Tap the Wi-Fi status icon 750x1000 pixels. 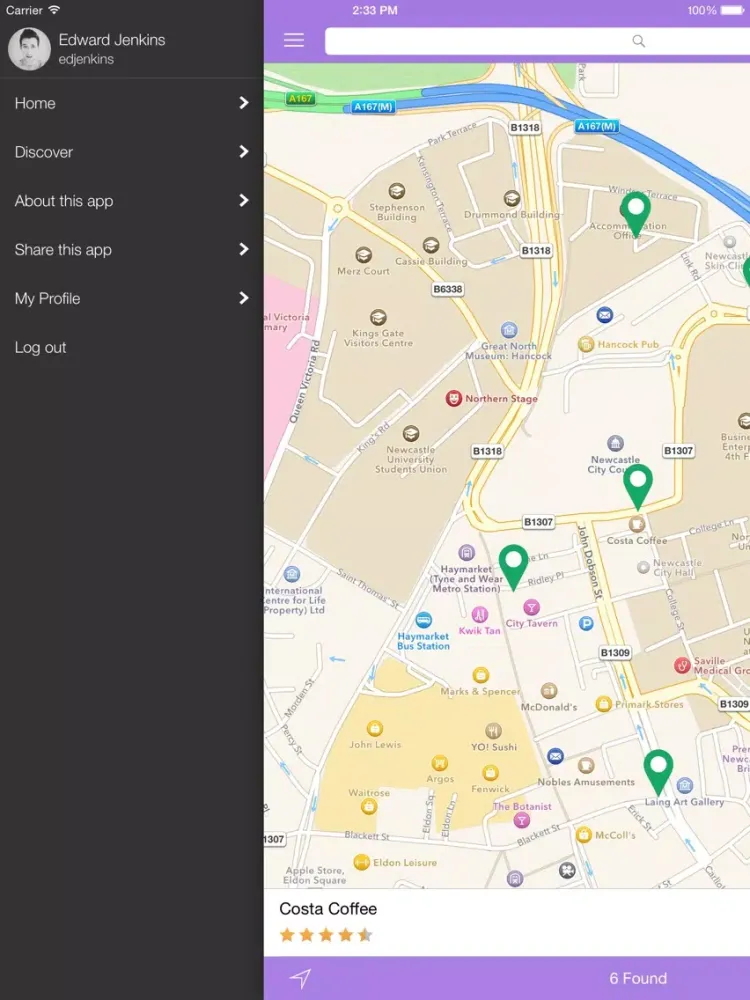[54, 10]
